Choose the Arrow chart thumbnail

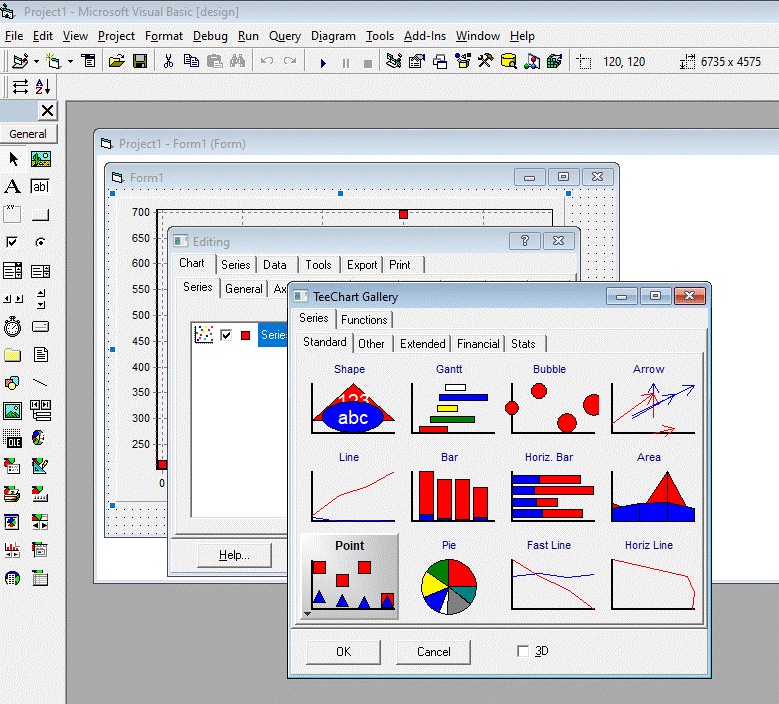pyautogui.click(x=649, y=402)
